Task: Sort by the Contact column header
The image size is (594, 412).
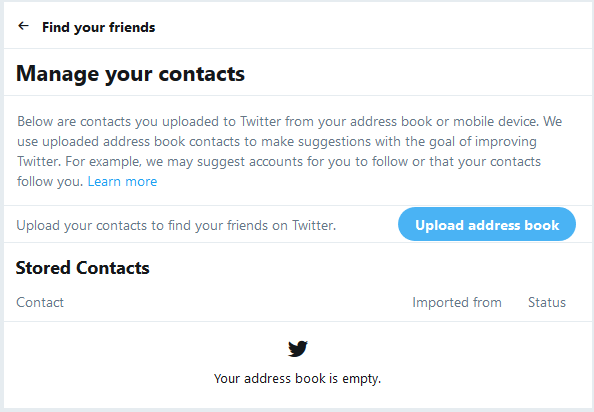Action: point(40,302)
